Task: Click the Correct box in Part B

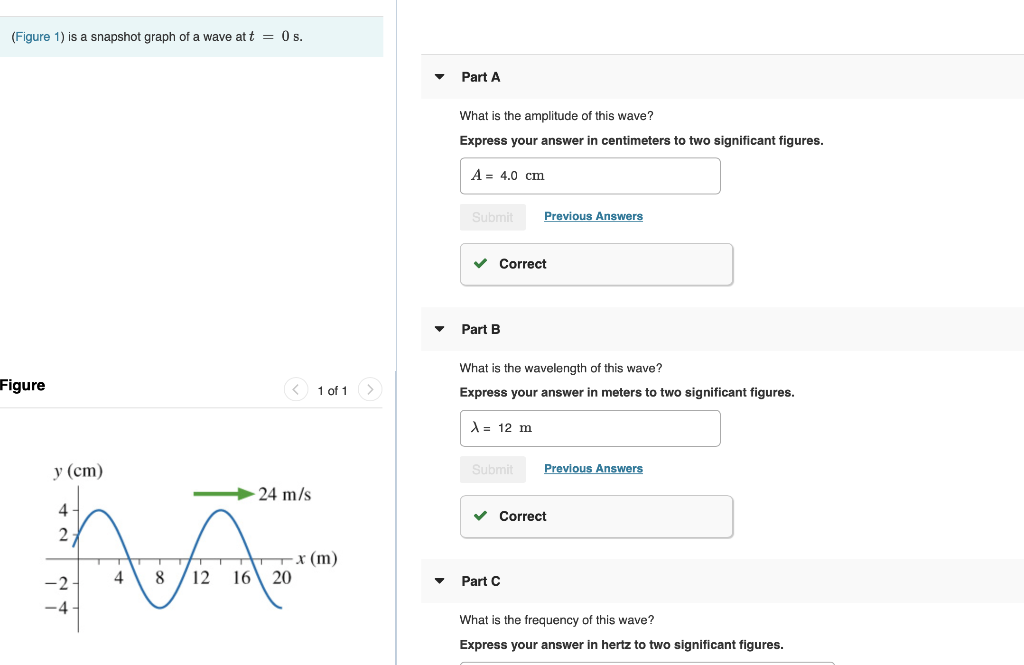Action: point(596,516)
